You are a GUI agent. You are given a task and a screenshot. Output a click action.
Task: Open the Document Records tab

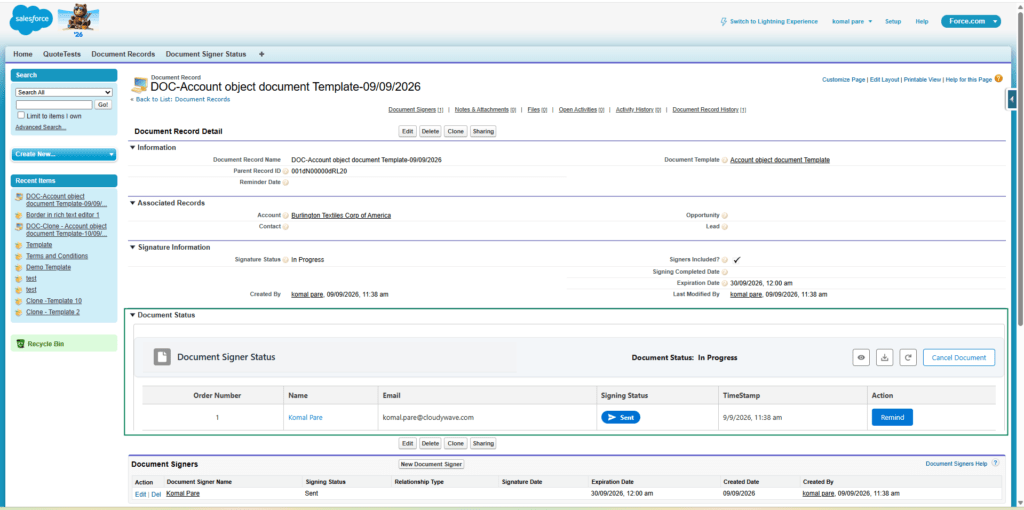[x=123, y=54]
